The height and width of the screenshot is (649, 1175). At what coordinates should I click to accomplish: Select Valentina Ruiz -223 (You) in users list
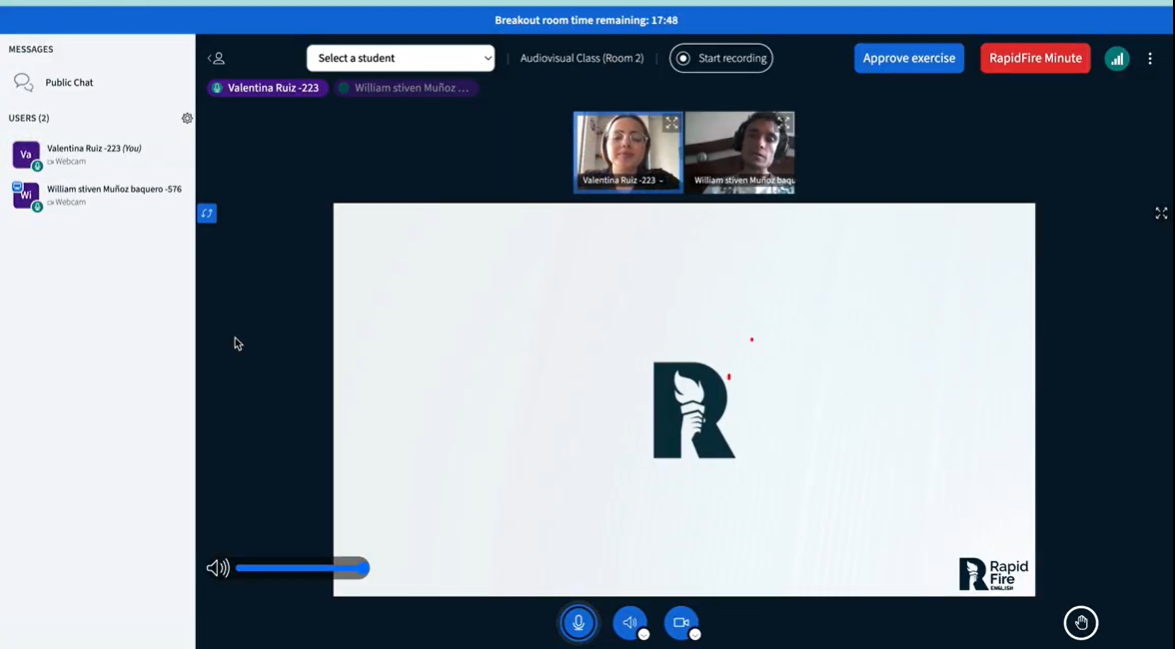(97, 154)
